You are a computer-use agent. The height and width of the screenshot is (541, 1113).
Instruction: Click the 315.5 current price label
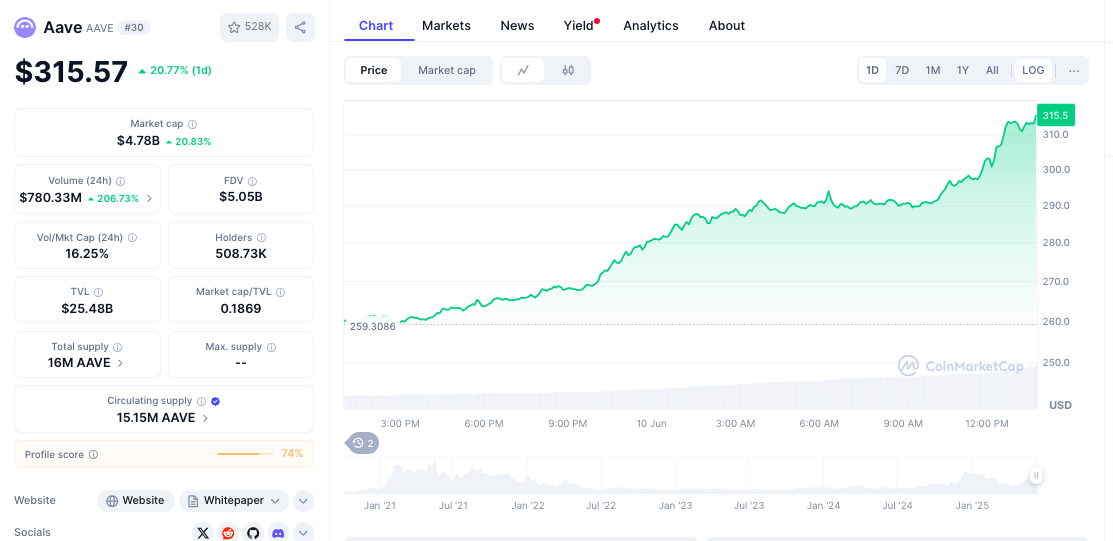pos(1056,115)
